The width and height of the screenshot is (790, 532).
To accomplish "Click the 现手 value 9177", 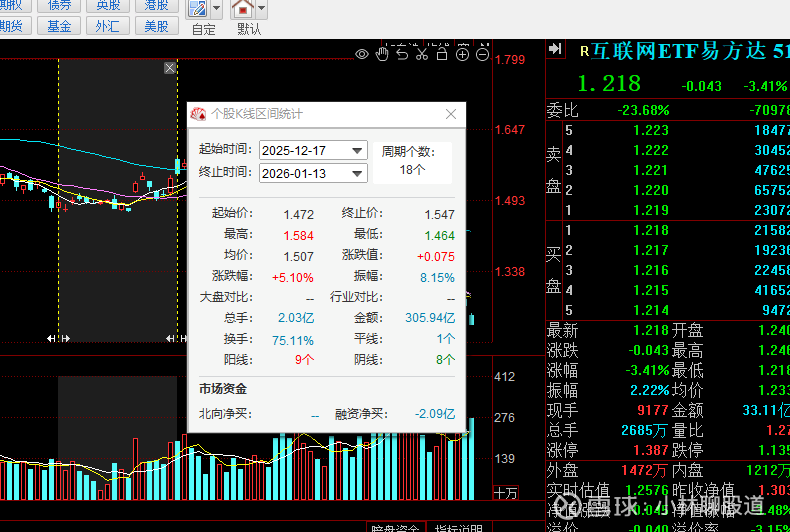I will point(652,411).
